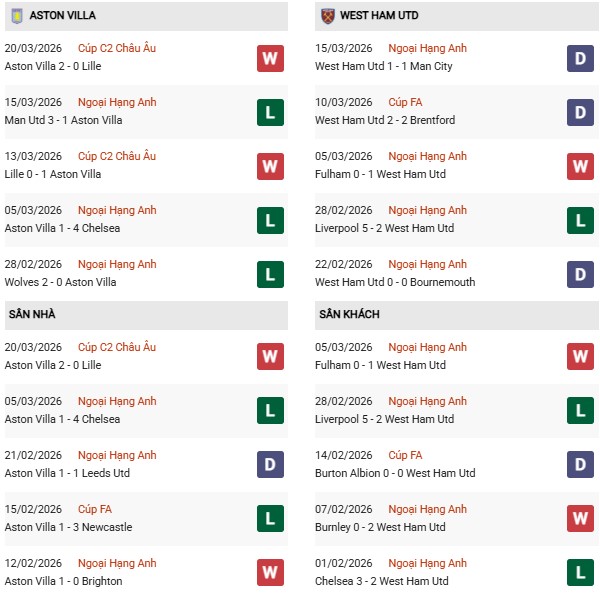Viewport: 600px width, 594px height.
Task: Select the SÂN KHÁCH section header
Action: pyautogui.click(x=349, y=314)
